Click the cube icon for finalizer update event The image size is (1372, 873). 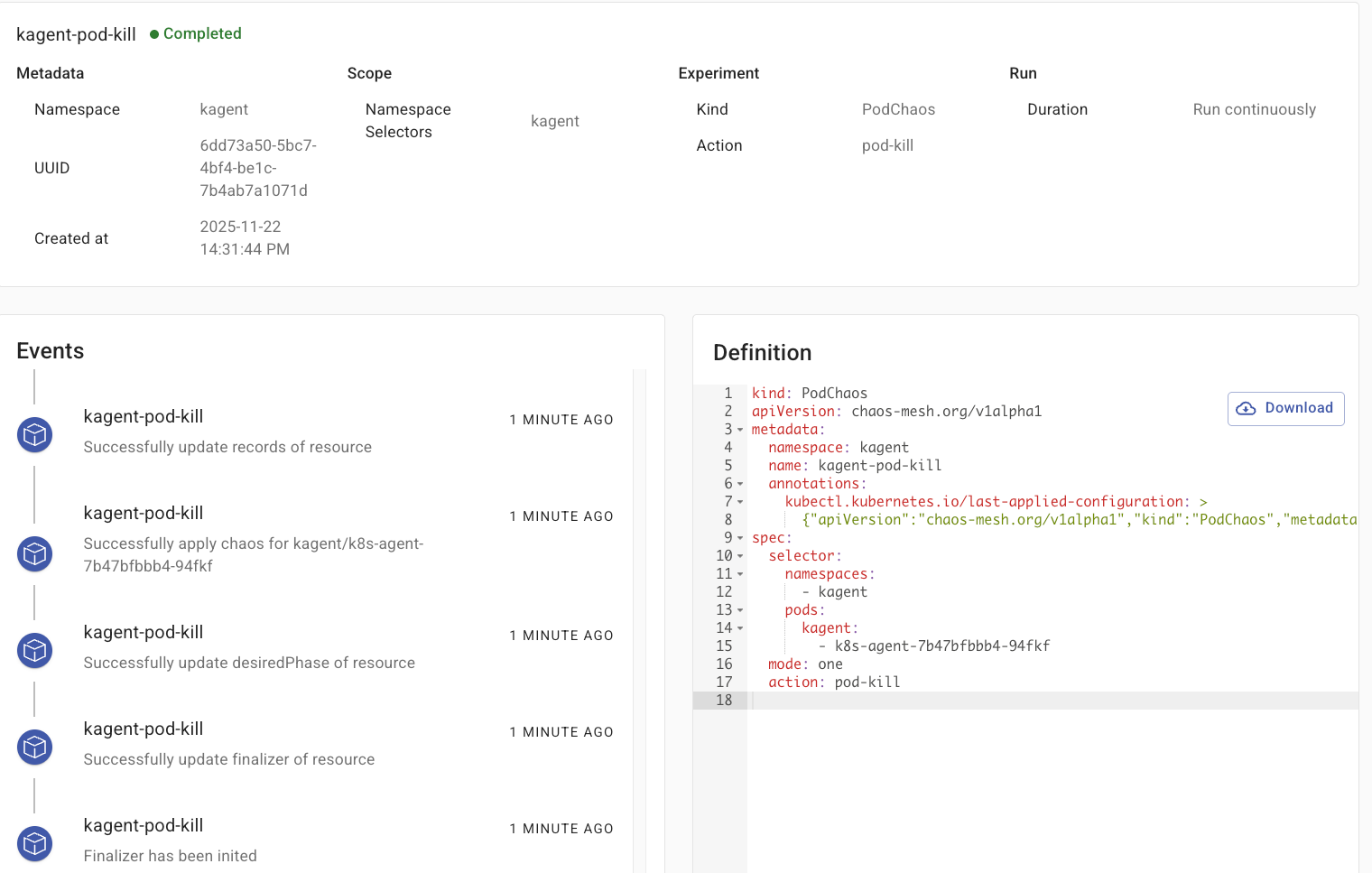click(35, 748)
